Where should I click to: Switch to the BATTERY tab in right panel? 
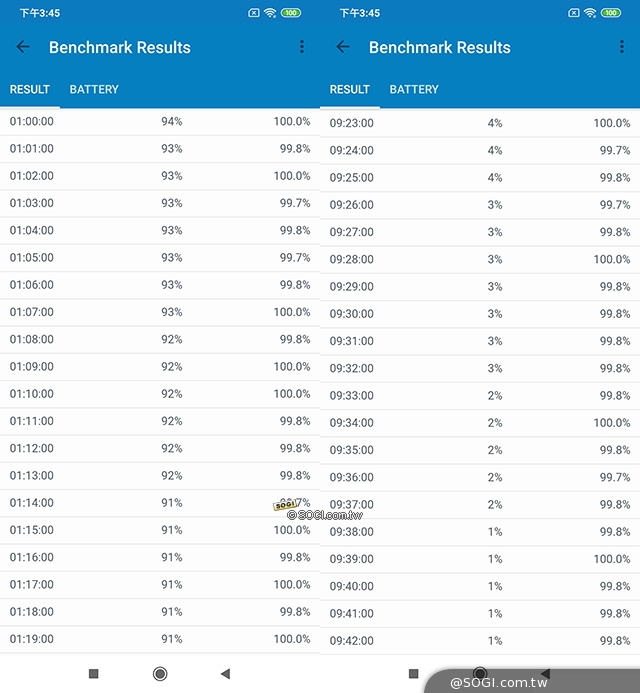[x=414, y=89]
